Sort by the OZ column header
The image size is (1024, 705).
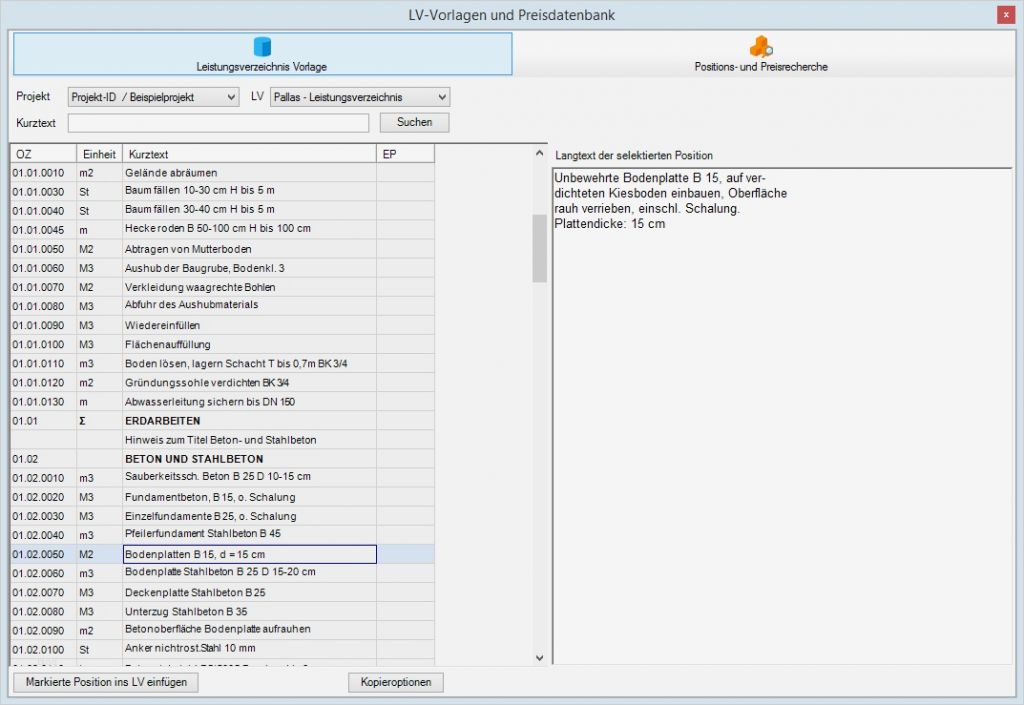[x=44, y=154]
